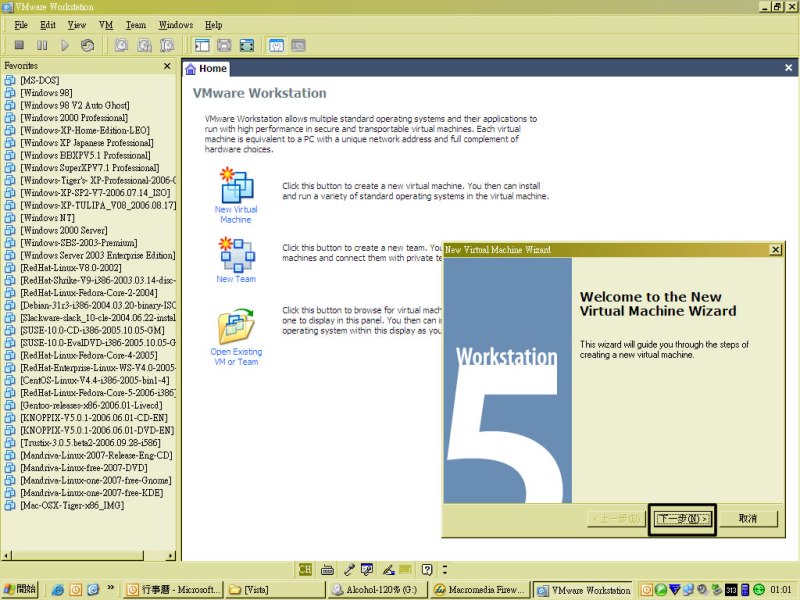Click the Cancel button in the wizard
This screenshot has width=800, height=600.
[x=748, y=519]
